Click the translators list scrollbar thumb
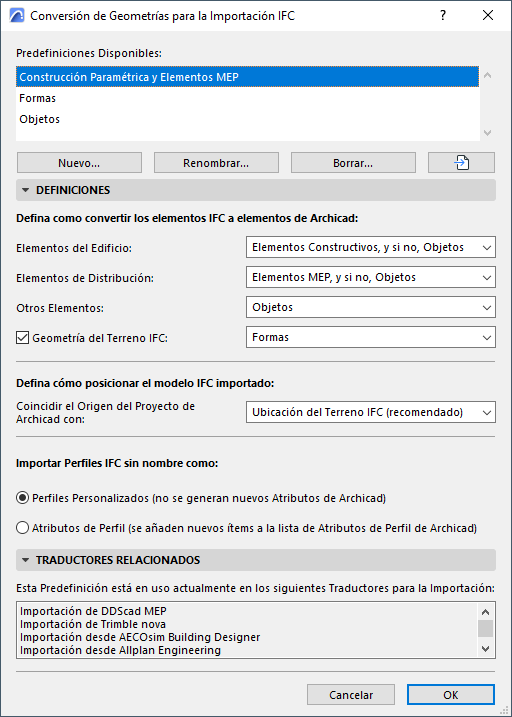Screen dimensions: 512x717 [485, 629]
